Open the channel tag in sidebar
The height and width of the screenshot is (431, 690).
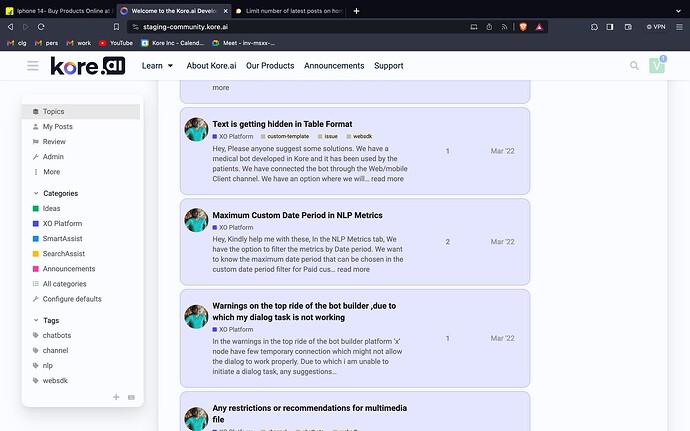(81, 350)
